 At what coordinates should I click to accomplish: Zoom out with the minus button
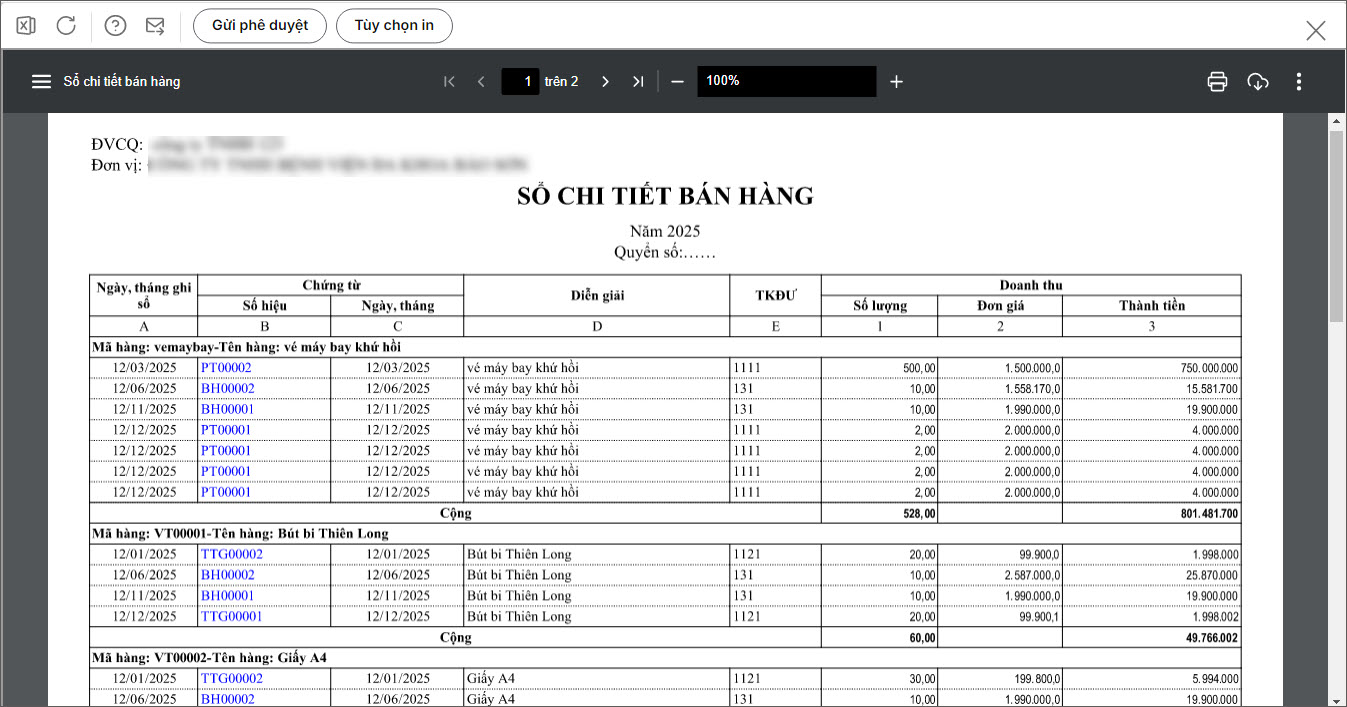point(677,82)
